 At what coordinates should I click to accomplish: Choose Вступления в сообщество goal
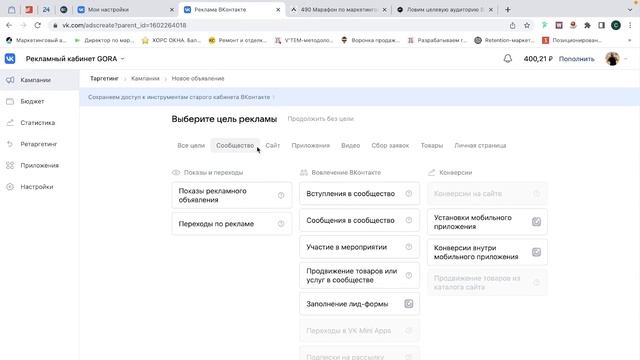(359, 193)
